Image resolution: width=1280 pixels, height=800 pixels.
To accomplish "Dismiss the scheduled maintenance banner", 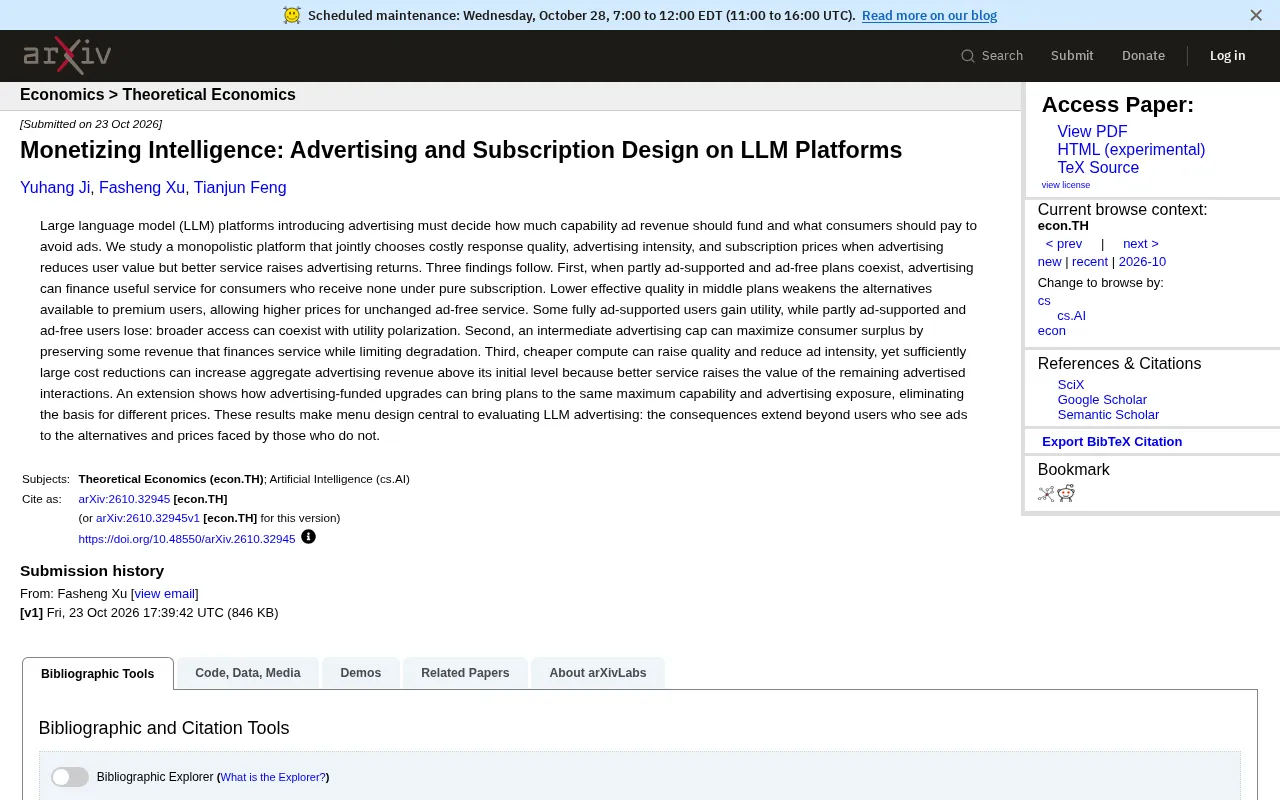I will pos(1256,15).
